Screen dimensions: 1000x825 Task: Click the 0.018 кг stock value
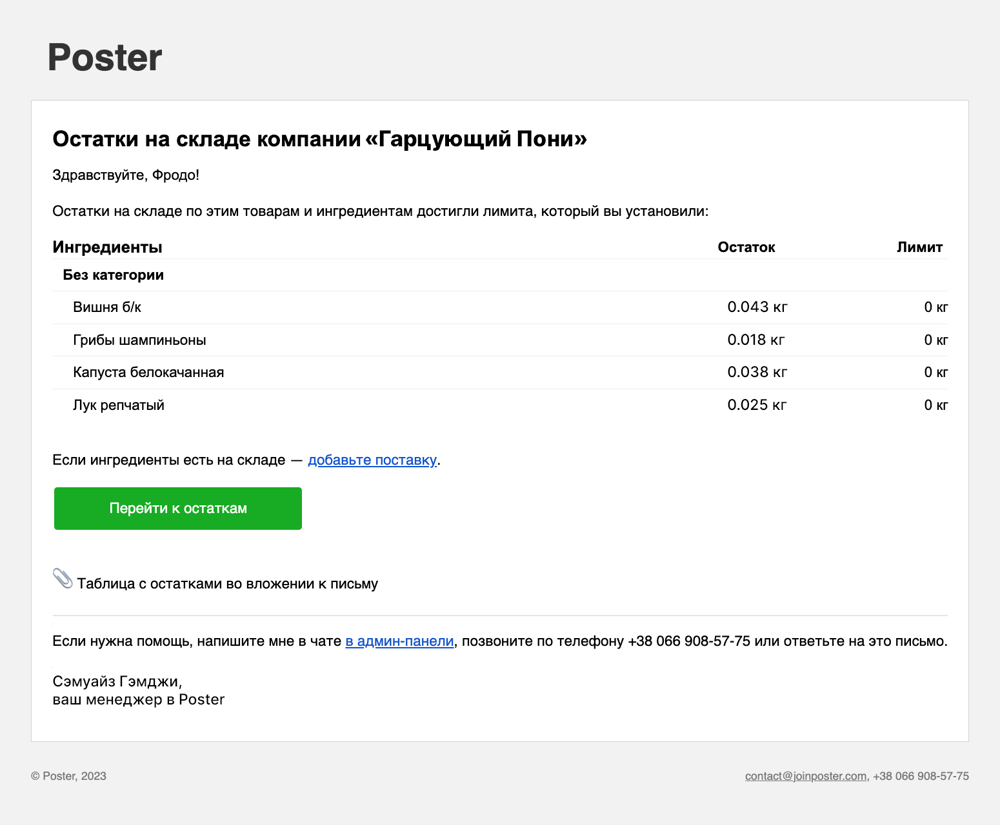[757, 340]
